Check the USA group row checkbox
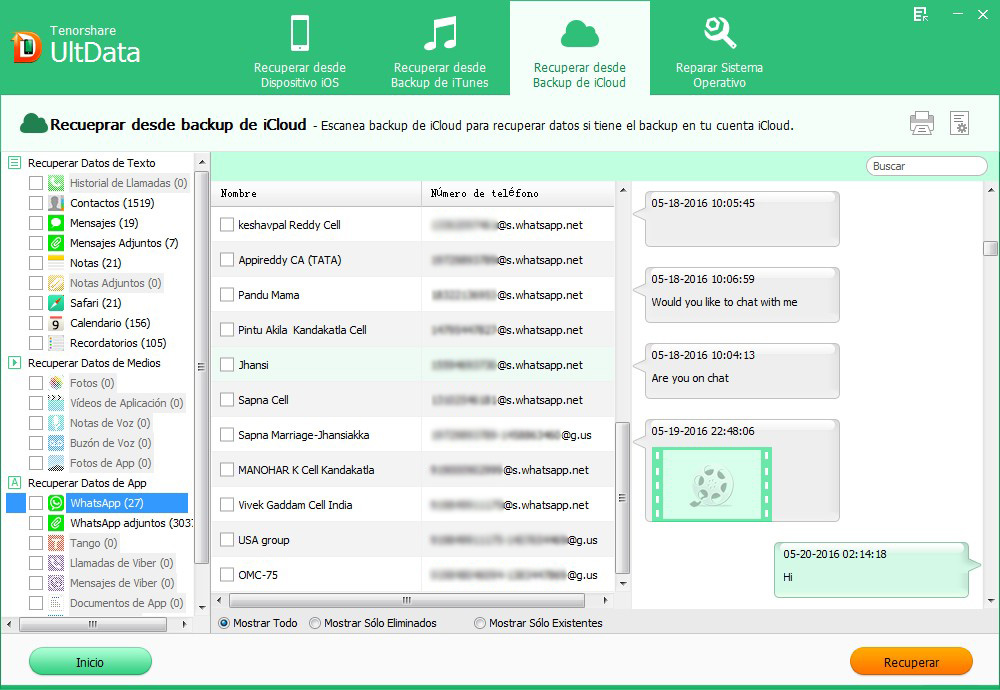The image size is (1000, 690). click(226, 540)
